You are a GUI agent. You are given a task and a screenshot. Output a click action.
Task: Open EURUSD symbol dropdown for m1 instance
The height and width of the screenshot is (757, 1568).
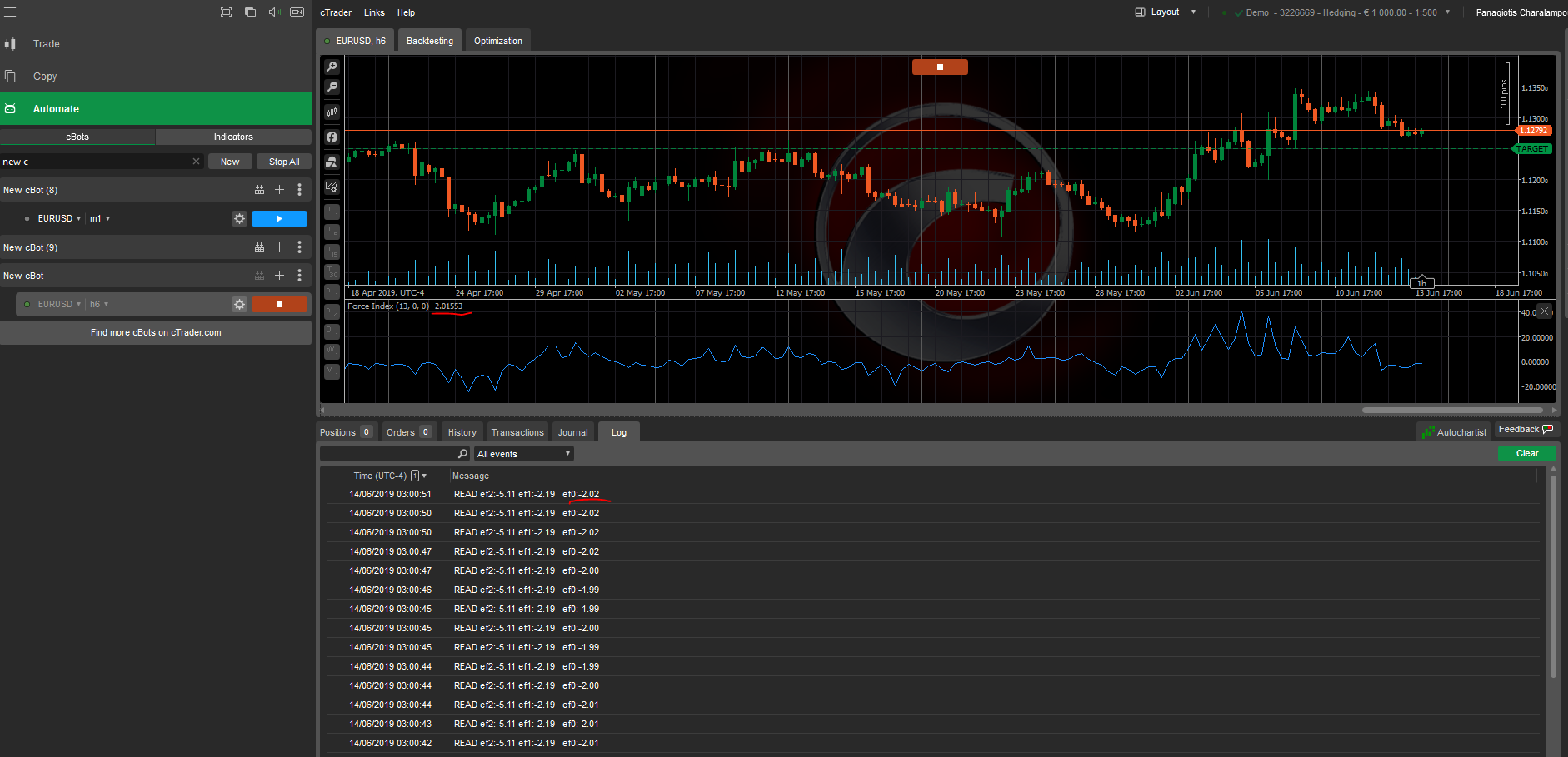(60, 218)
